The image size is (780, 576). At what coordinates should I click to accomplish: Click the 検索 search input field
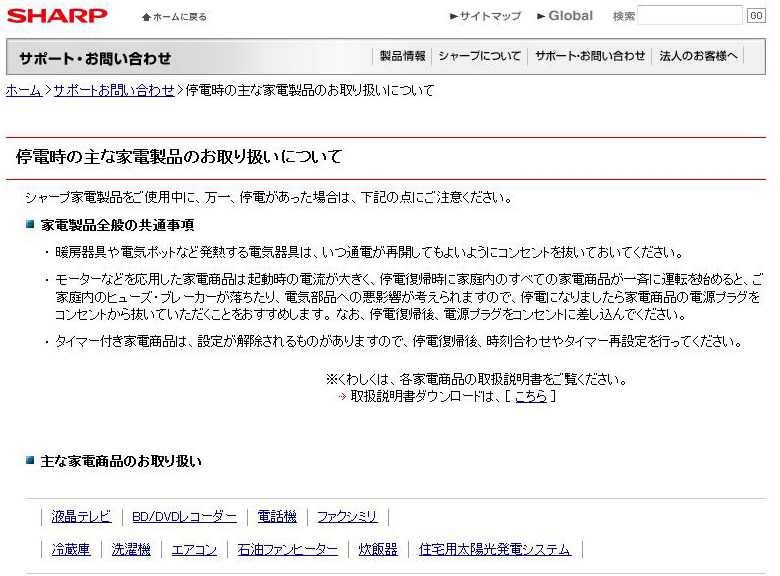pyautogui.click(x=689, y=15)
